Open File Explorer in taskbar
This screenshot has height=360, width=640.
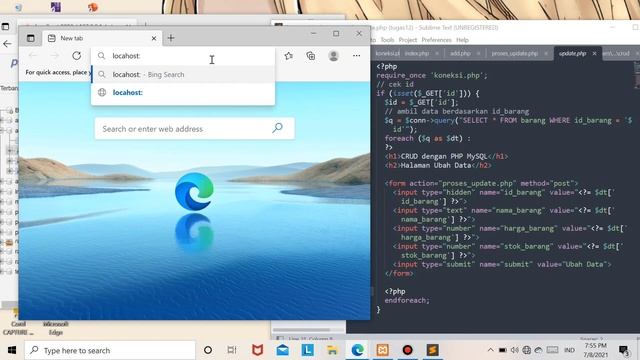[332, 350]
